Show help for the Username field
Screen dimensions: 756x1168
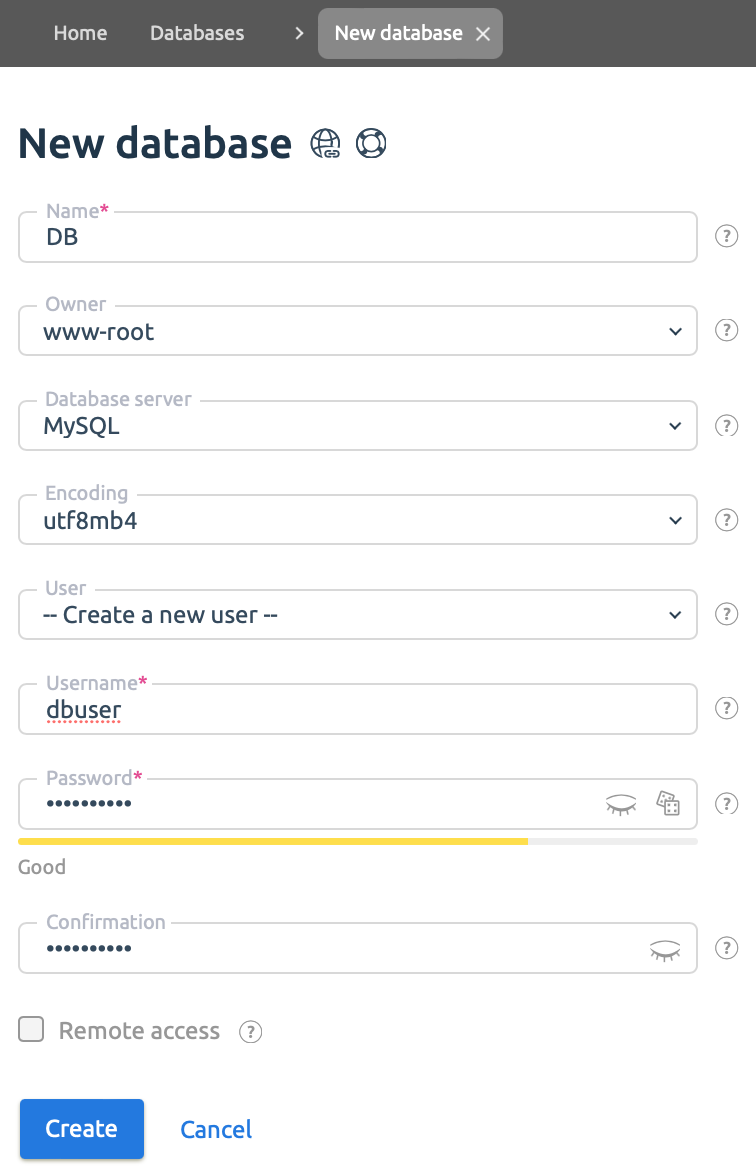726,708
